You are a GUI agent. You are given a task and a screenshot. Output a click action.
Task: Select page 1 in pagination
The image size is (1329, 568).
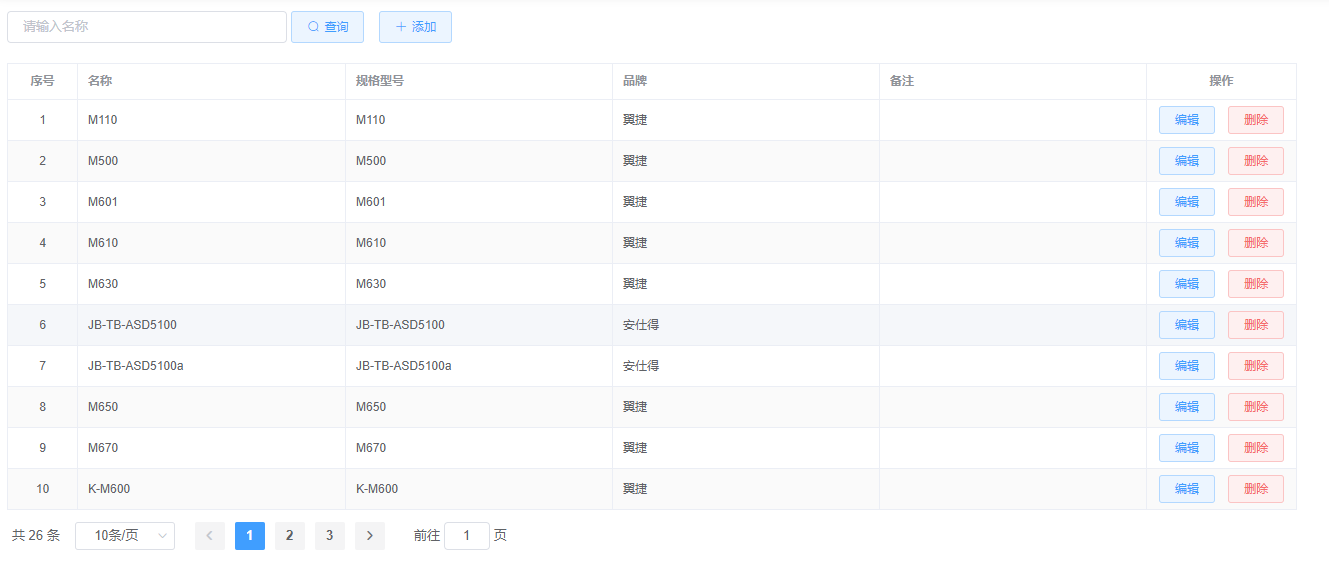tap(250, 536)
